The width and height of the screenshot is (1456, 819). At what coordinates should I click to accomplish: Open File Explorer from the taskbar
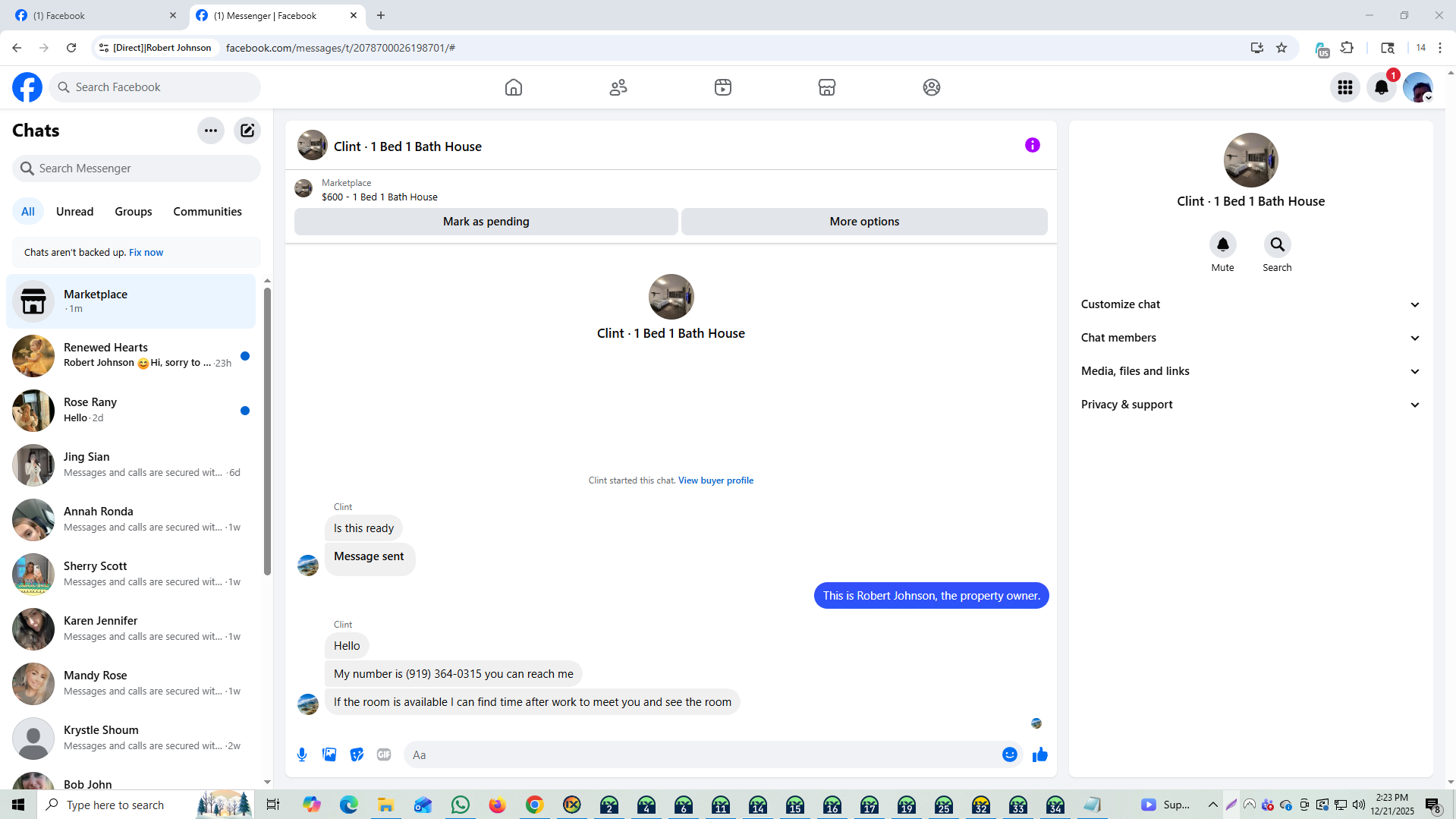pyautogui.click(x=385, y=805)
